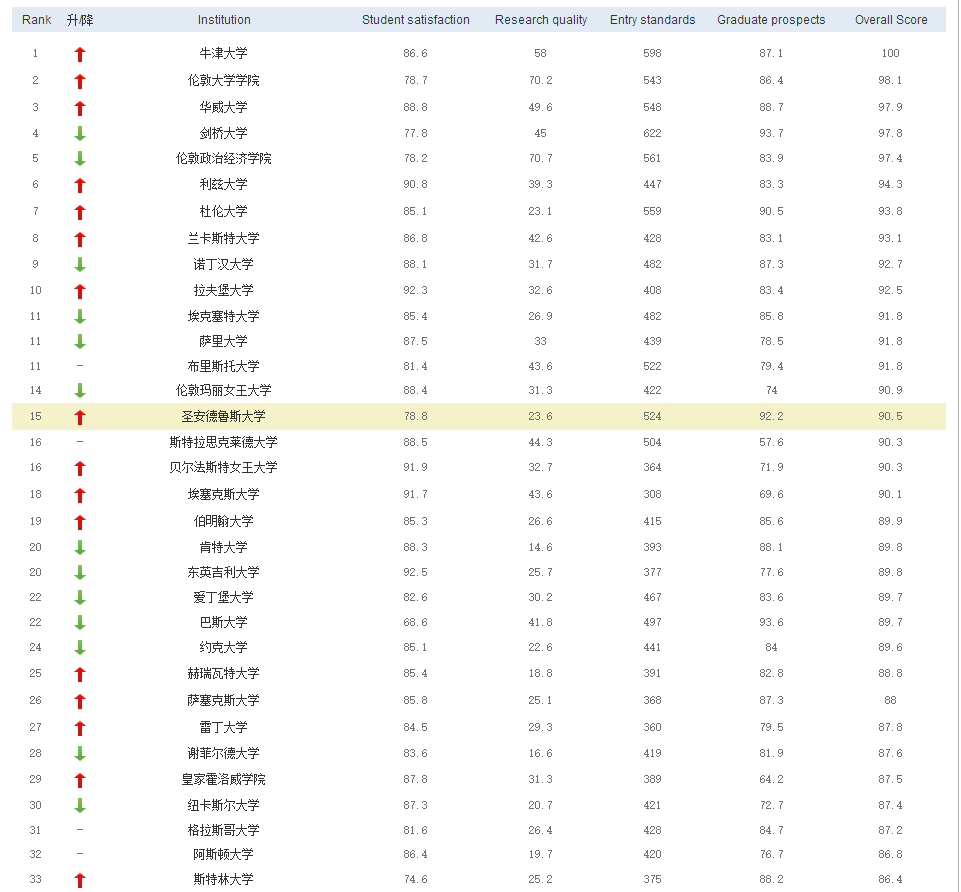Viewport: 961px width, 892px height.
Task: Click red up arrow for 雷丁大学
Action: pyautogui.click(x=80, y=728)
